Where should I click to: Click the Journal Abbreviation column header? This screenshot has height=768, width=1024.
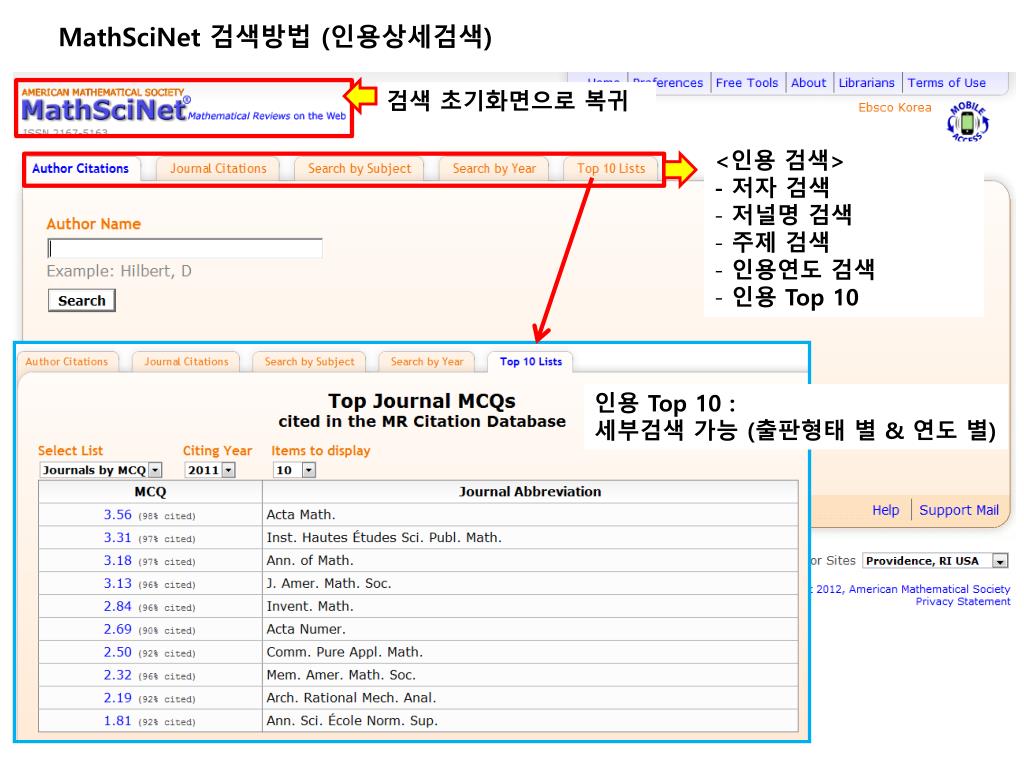click(x=530, y=492)
